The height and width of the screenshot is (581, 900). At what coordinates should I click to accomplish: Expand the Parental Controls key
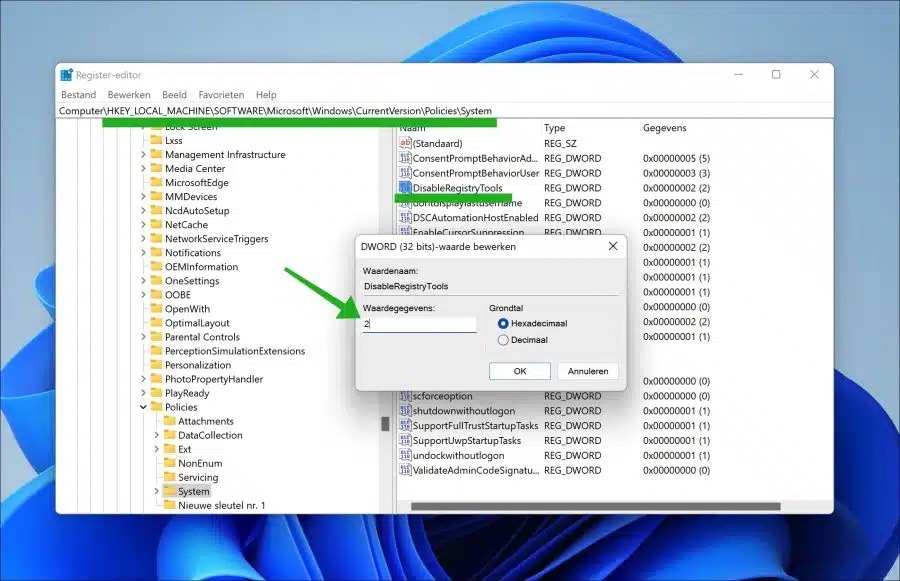click(143, 337)
